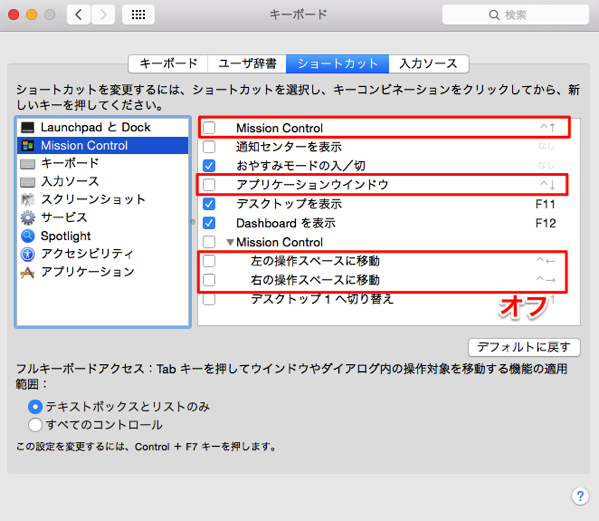Uncheck デスクトップを表示 checkbox
Image resolution: width=599 pixels, height=521 pixels.
(x=209, y=204)
